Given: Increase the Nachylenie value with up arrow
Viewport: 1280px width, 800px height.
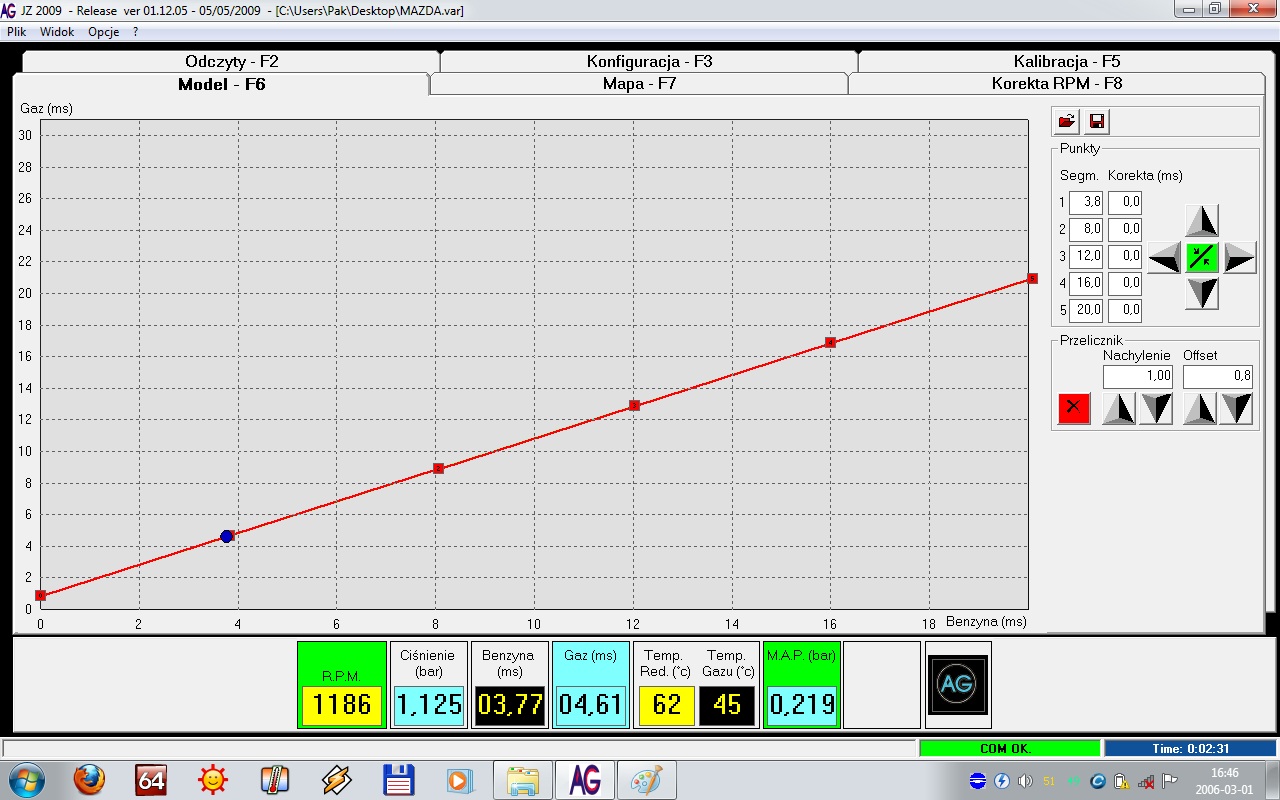Looking at the screenshot, I should tap(1118, 408).
